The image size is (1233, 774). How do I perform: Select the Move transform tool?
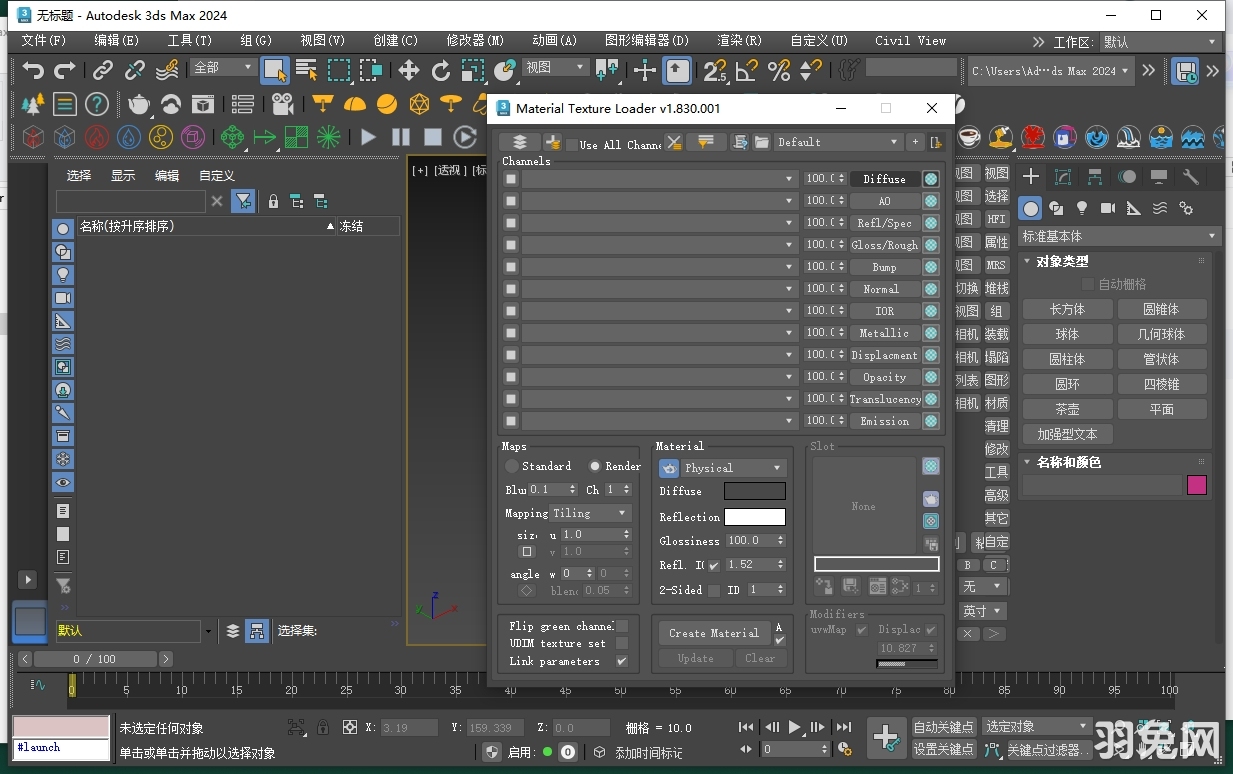click(409, 70)
